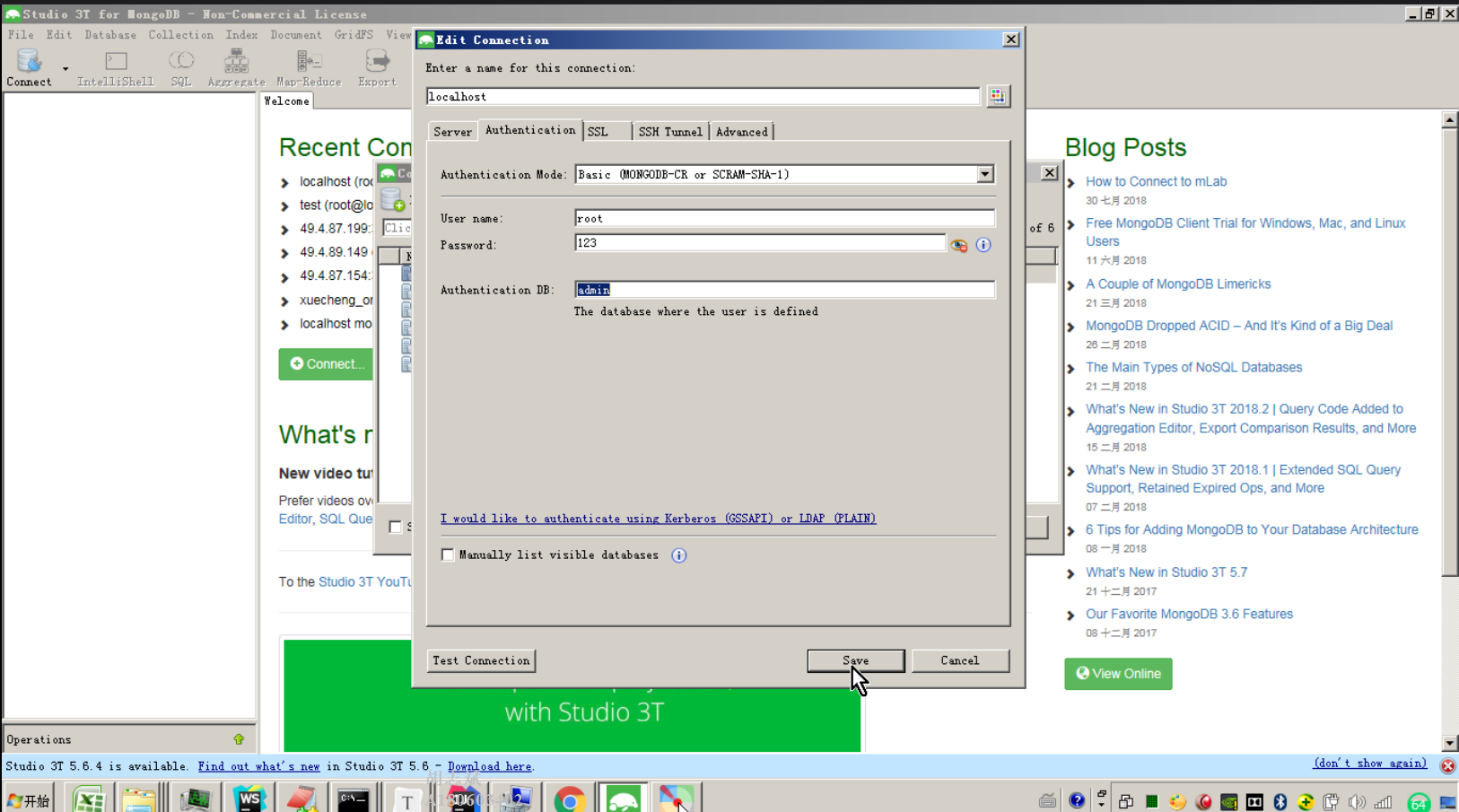This screenshot has height=812, width=1459.
Task: Open the Collection menu
Action: point(181,35)
